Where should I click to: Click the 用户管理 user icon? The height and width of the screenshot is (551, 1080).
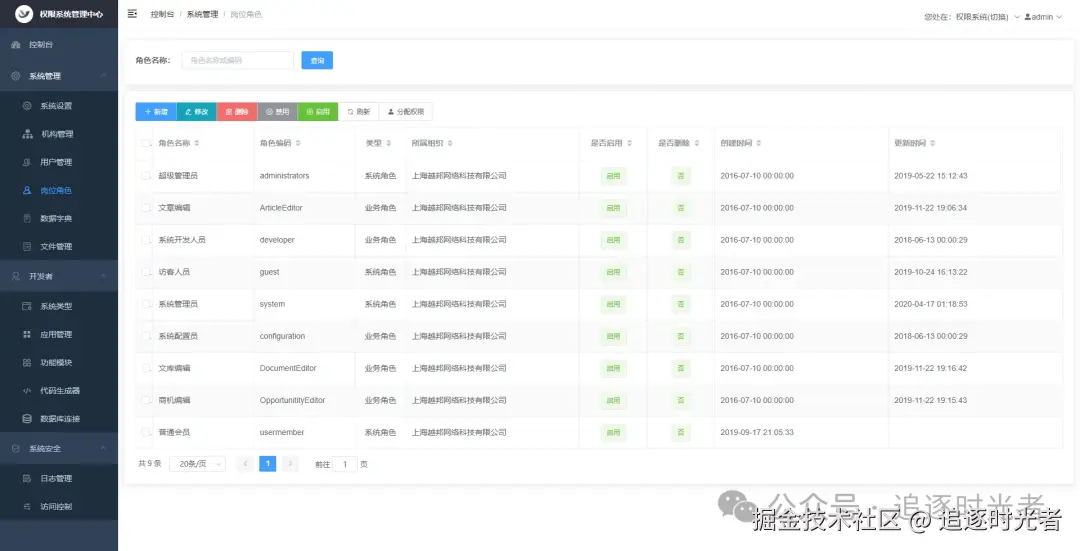click(x=27, y=163)
